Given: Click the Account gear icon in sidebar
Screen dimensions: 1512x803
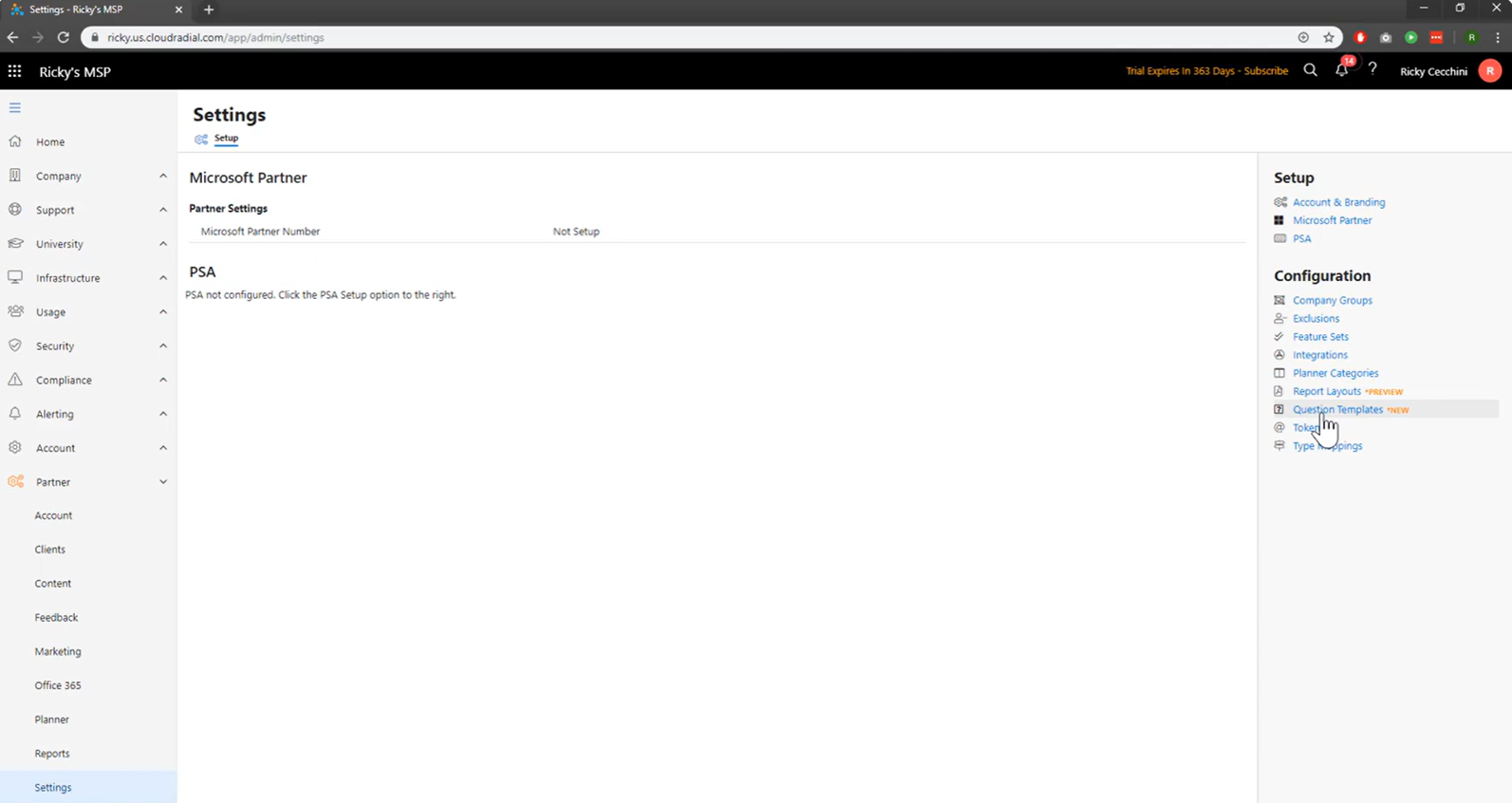Looking at the screenshot, I should [15, 448].
